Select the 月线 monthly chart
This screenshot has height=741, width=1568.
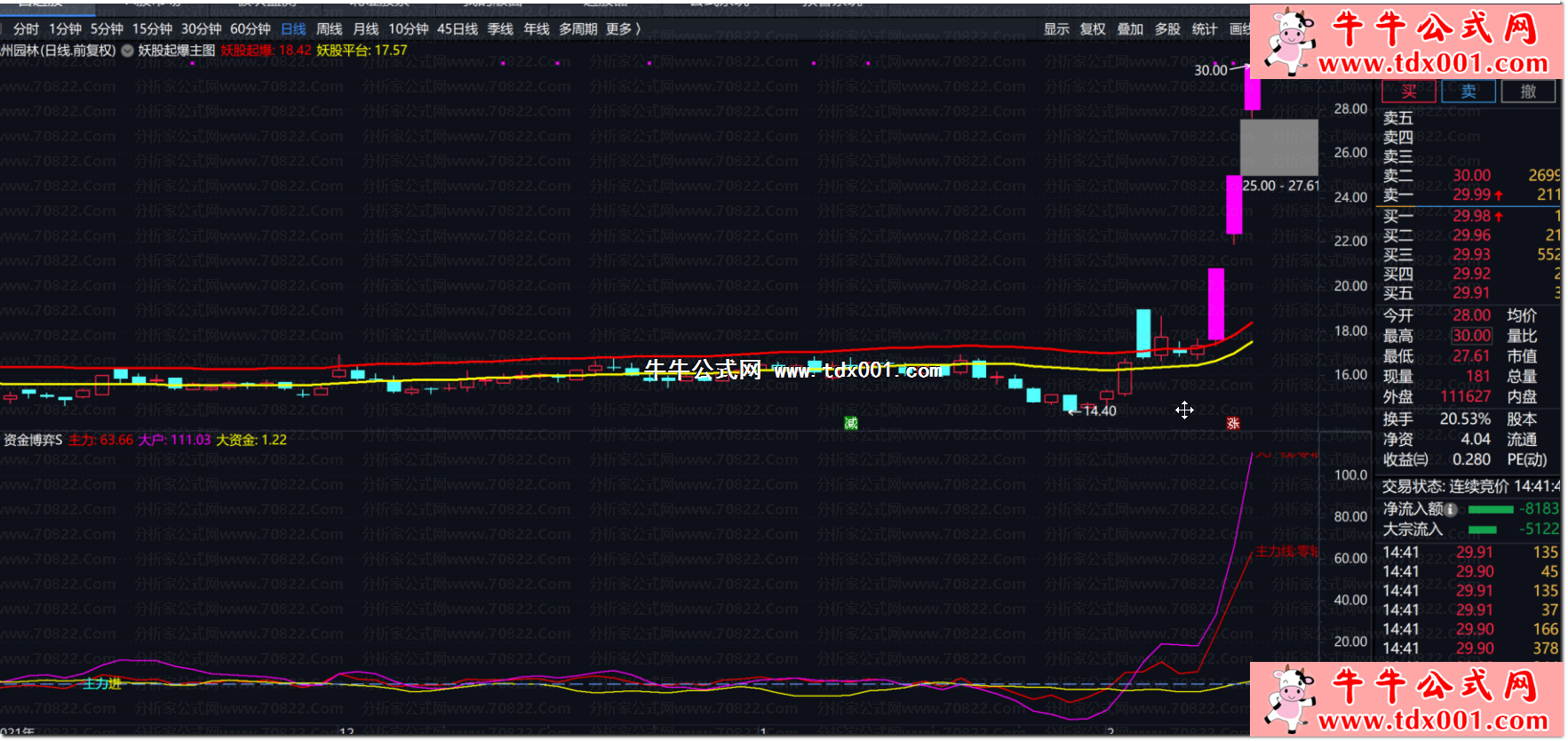[x=365, y=29]
